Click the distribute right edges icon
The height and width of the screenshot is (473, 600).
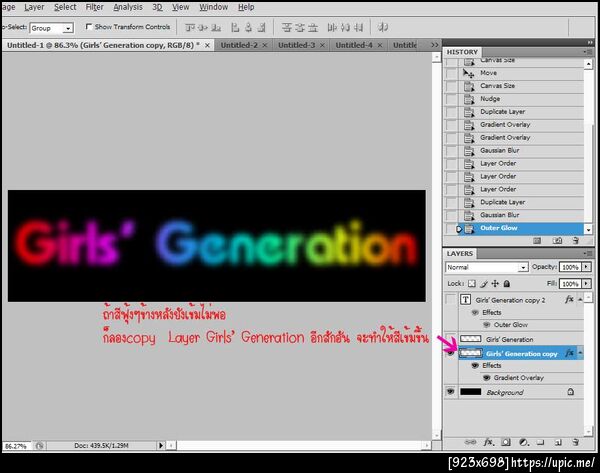coord(359,27)
